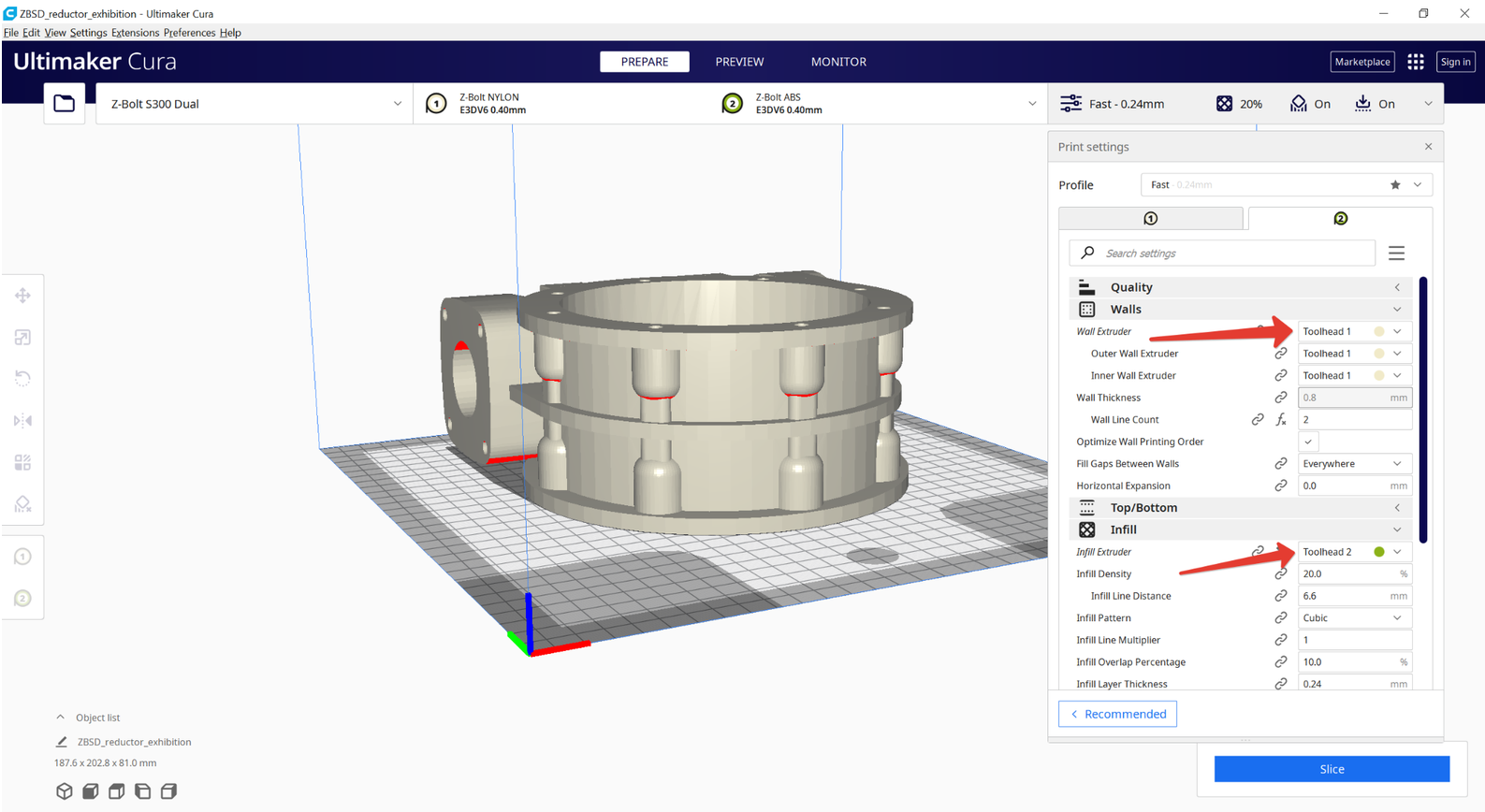Select the Rotate tool in left toolbar
This screenshot has height=812, width=1485.
coord(23,379)
